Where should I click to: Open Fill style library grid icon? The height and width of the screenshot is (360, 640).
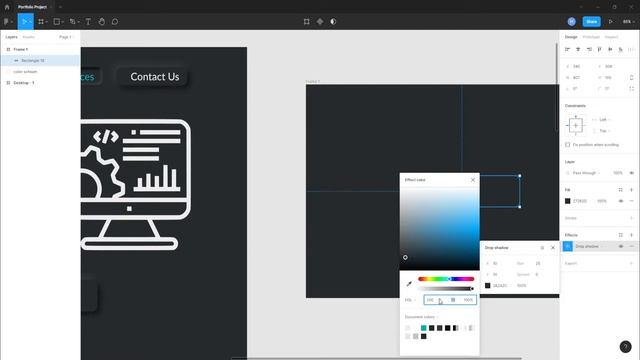click(x=620, y=190)
